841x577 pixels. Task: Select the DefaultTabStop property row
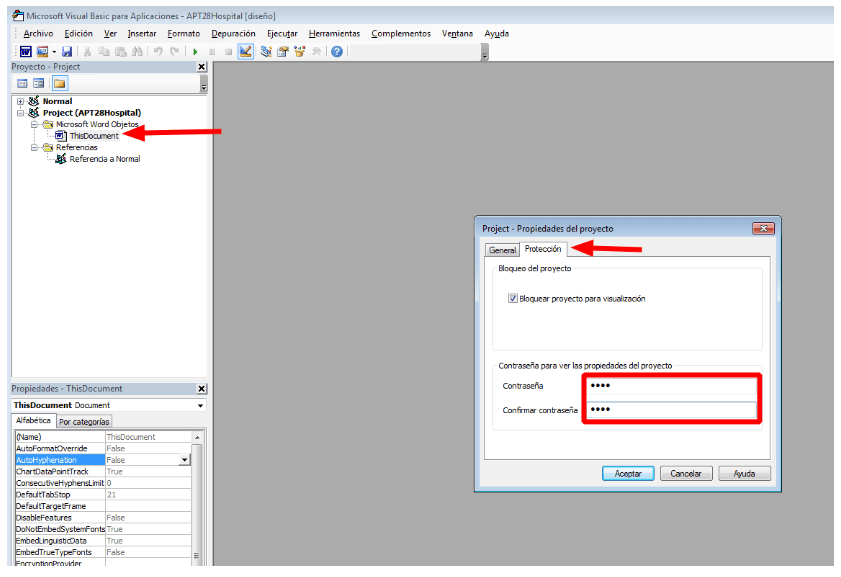(102, 495)
